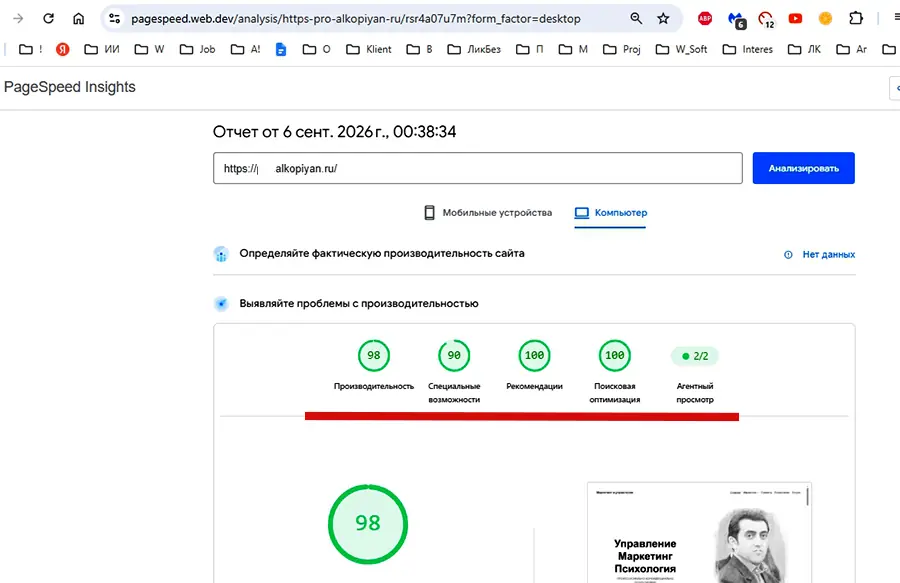This screenshot has width=900, height=583.
Task: Open the O bookmarks folder
Action: 317,49
